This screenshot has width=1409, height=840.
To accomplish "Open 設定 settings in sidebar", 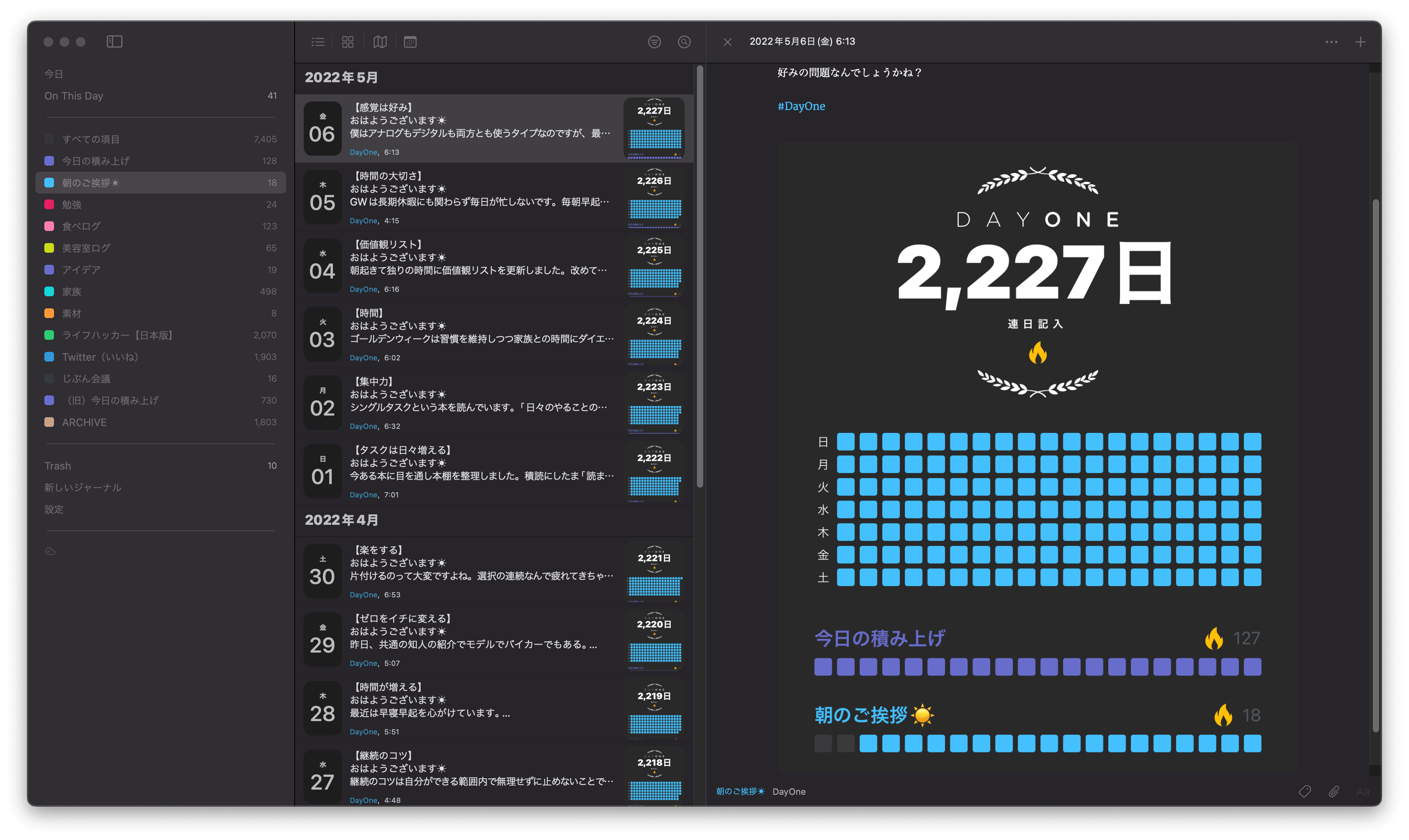I will point(54,509).
